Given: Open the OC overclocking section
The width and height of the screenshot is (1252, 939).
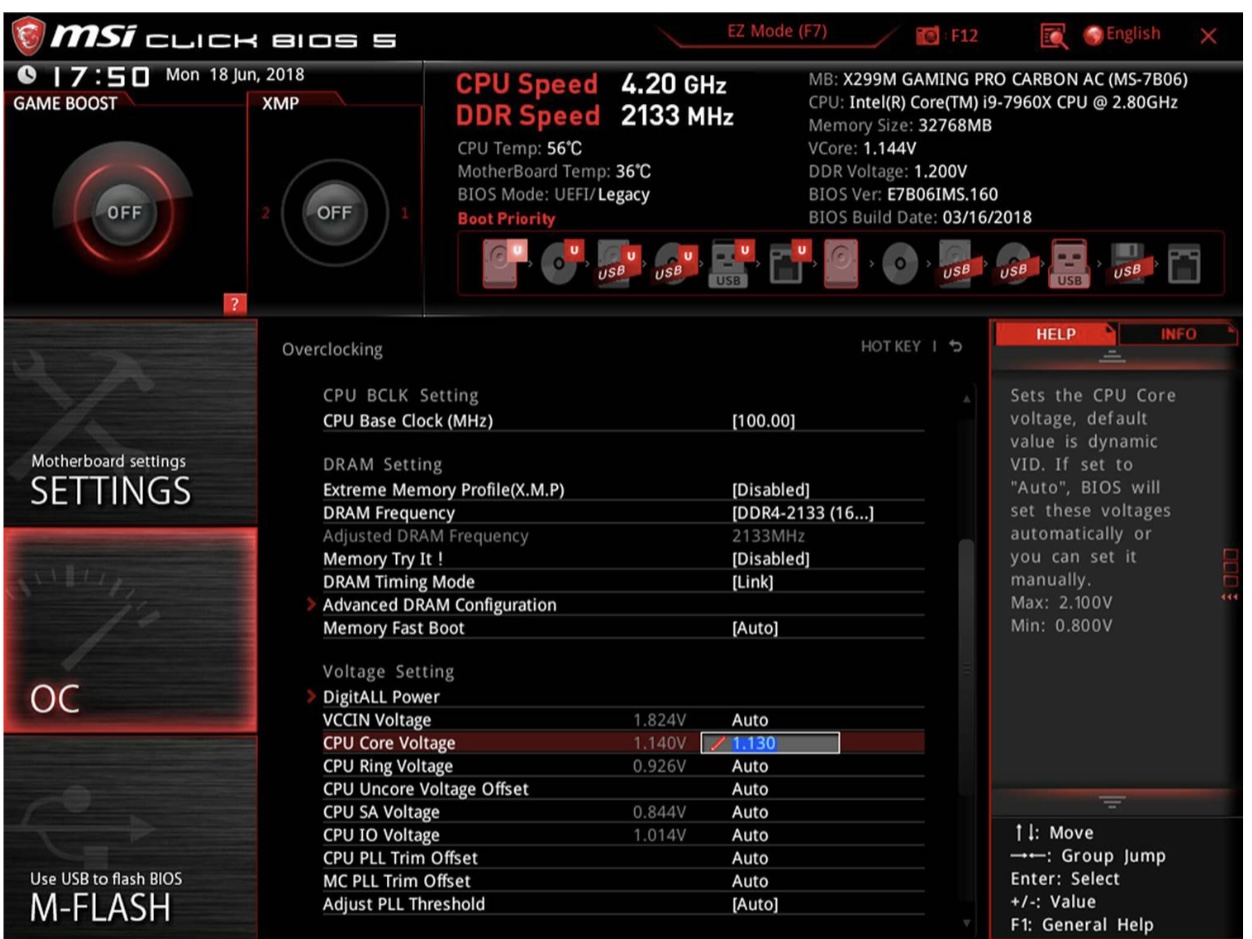Looking at the screenshot, I should 130,631.
